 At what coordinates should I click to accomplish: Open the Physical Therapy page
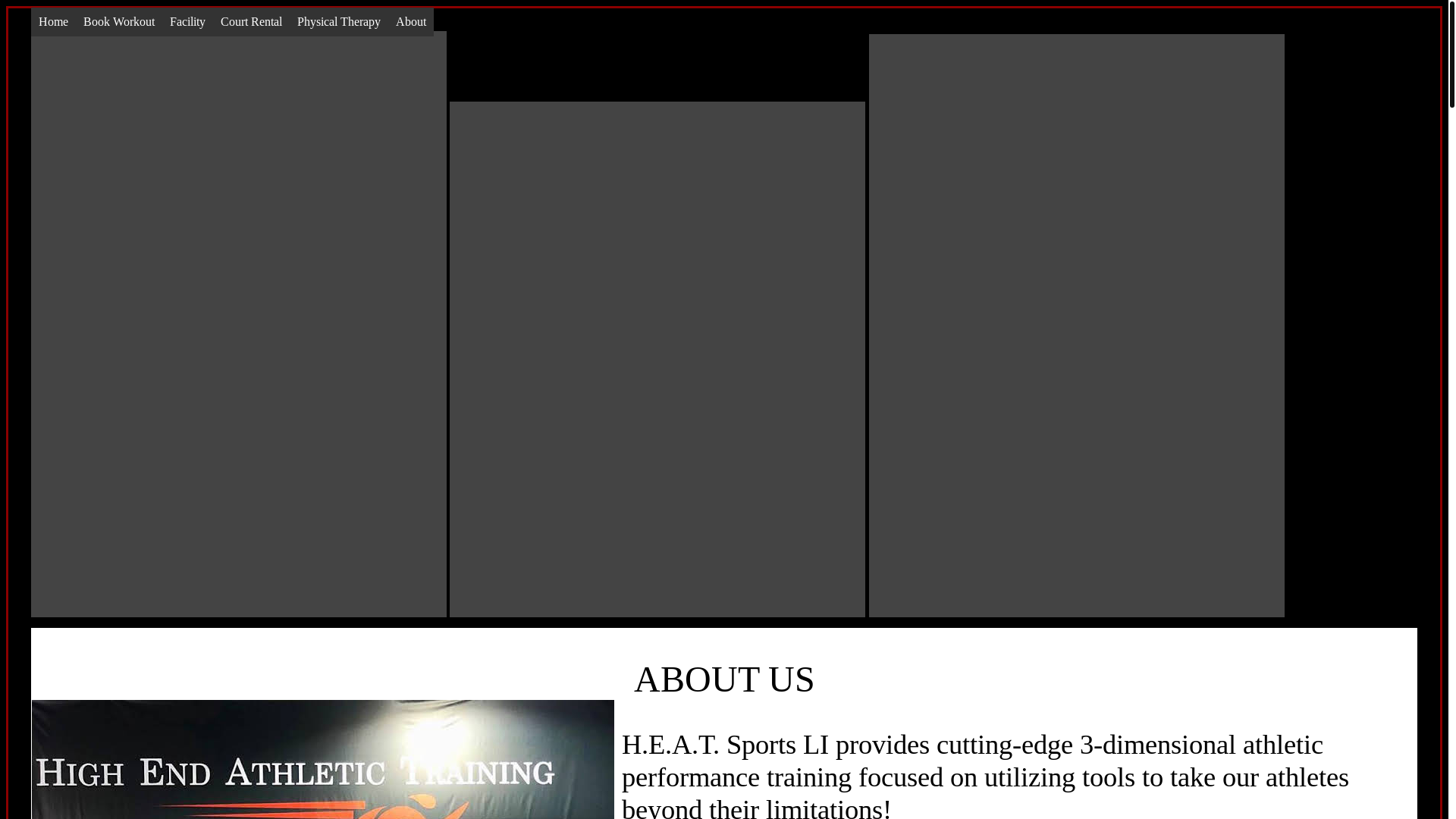(x=339, y=22)
